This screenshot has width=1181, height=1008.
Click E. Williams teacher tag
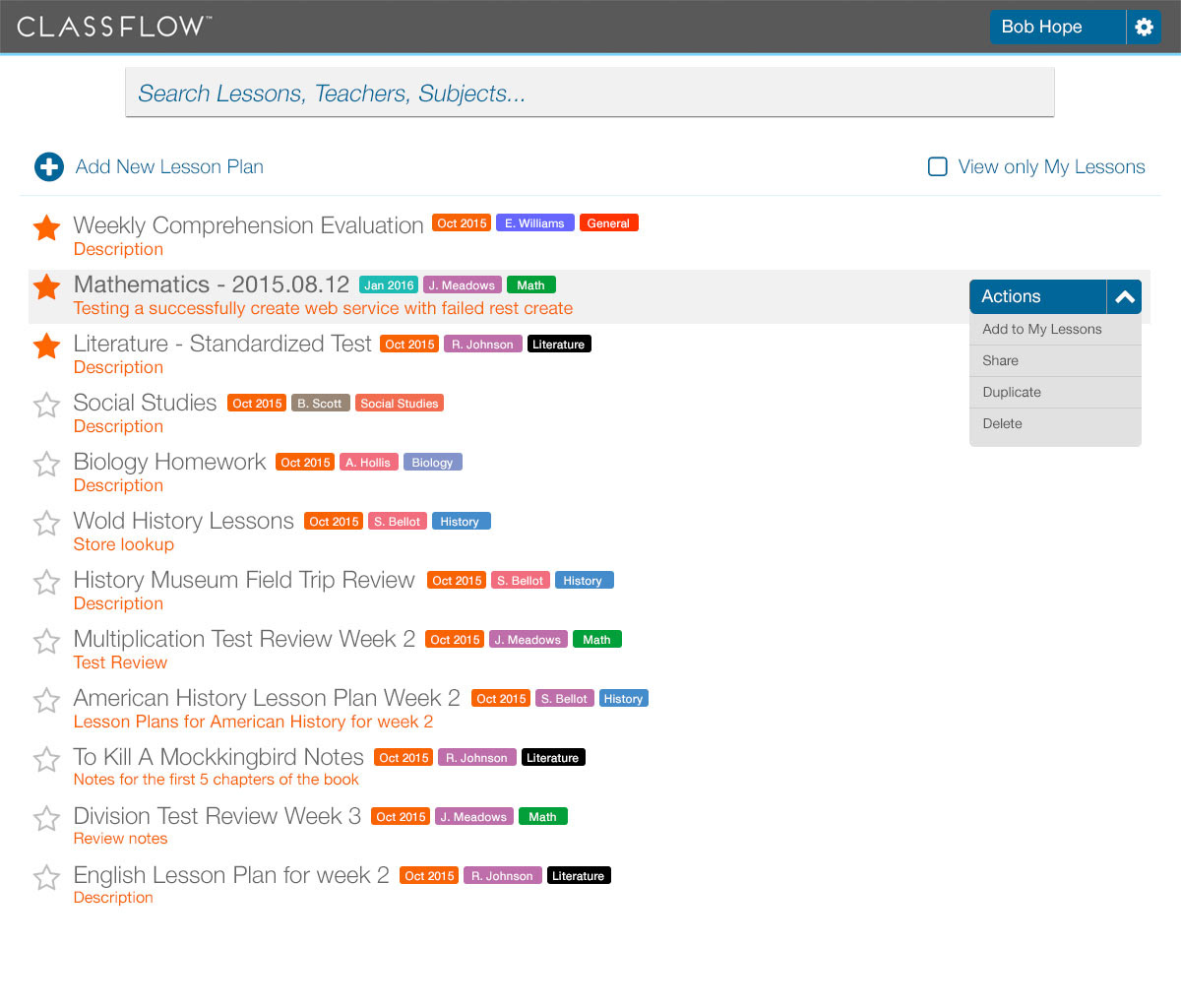535,223
